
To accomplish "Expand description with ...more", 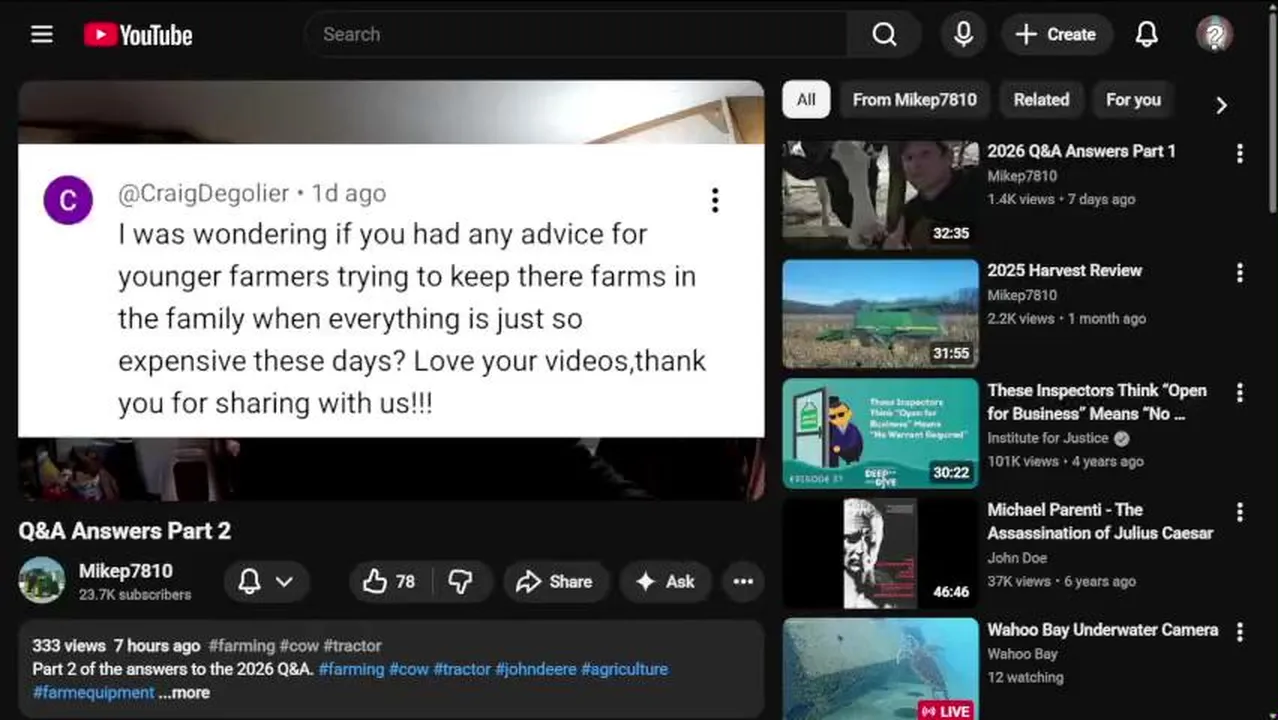I will [184, 692].
